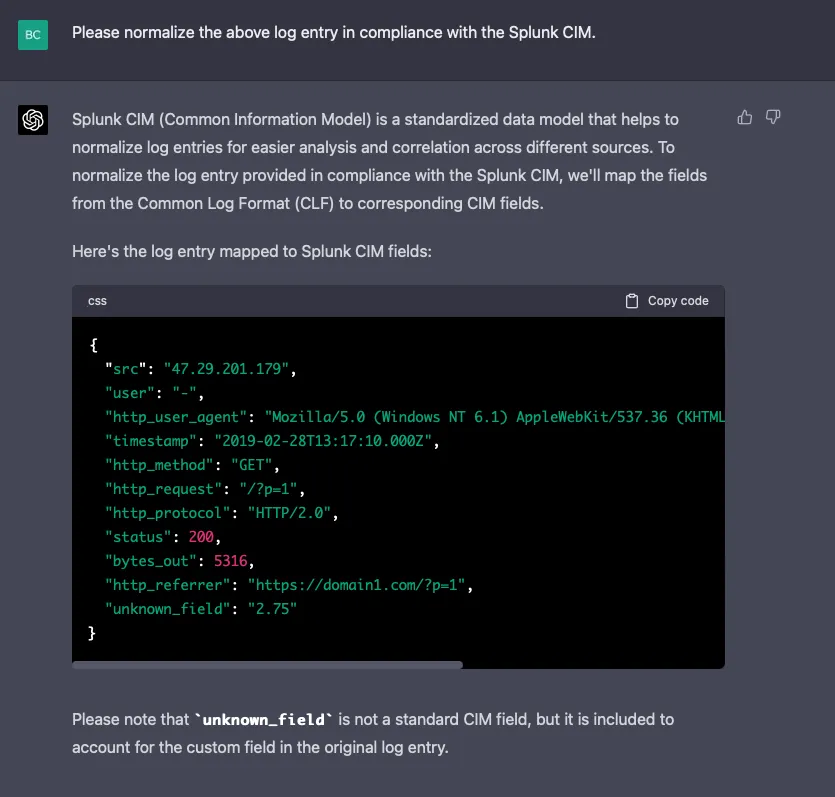This screenshot has width=835, height=797.
Task: Click the ChatGPT logo avatar
Action: [33, 120]
